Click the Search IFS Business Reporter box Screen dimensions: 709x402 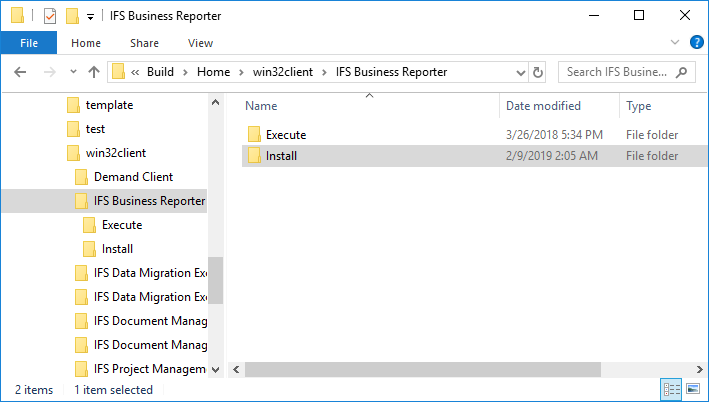(627, 72)
